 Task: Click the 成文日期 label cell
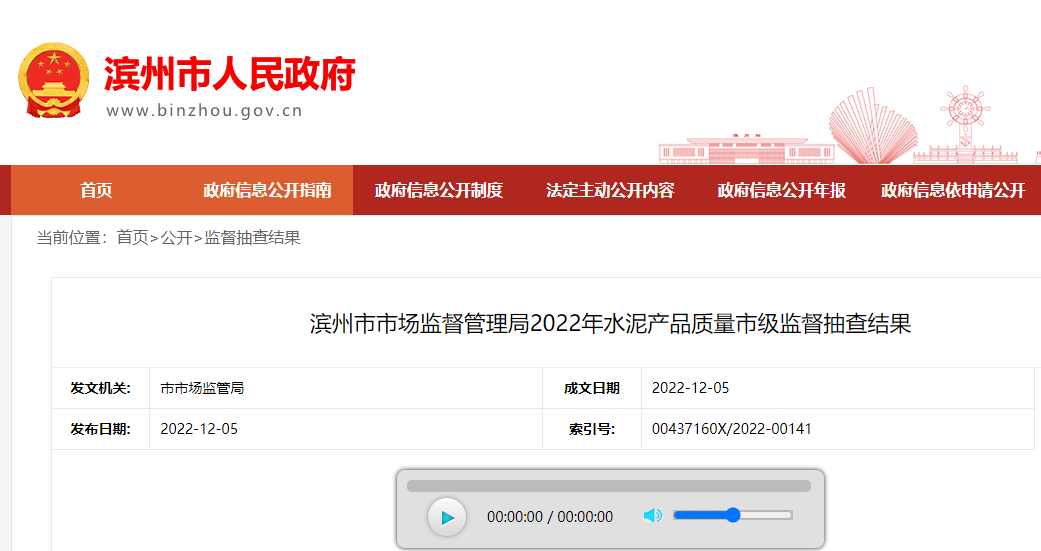pyautogui.click(x=592, y=388)
